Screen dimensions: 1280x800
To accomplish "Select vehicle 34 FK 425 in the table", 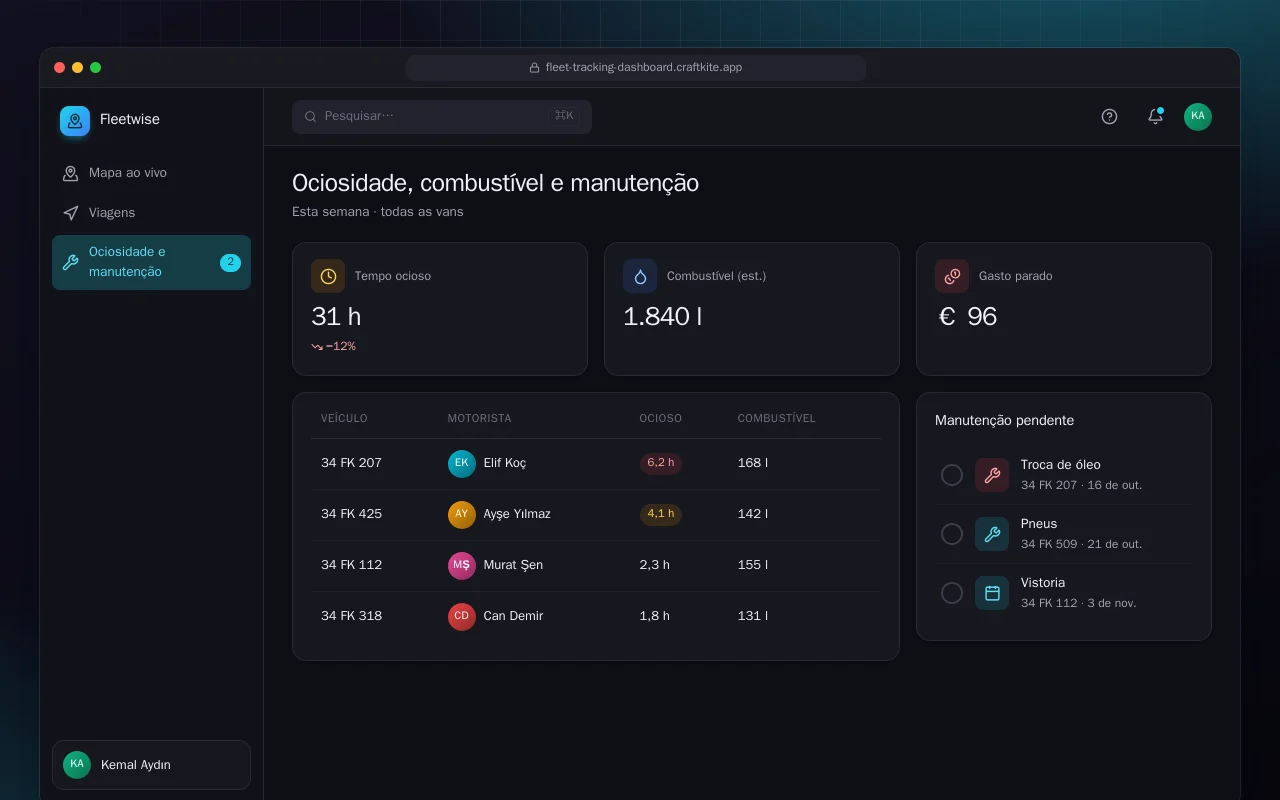I will tap(351, 514).
